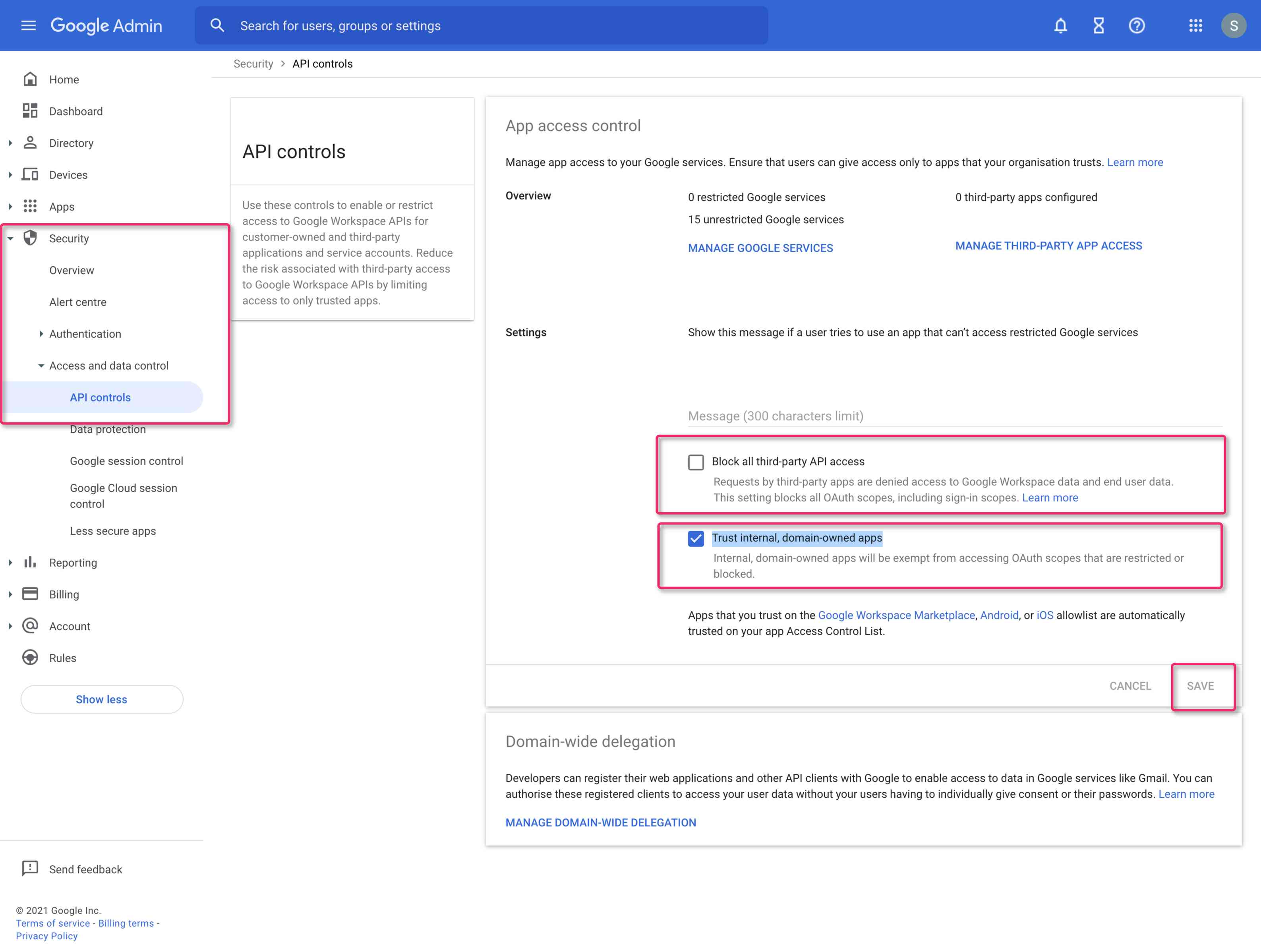This screenshot has width=1261, height=952.
Task: Click the CANCEL button
Action: tap(1130, 686)
